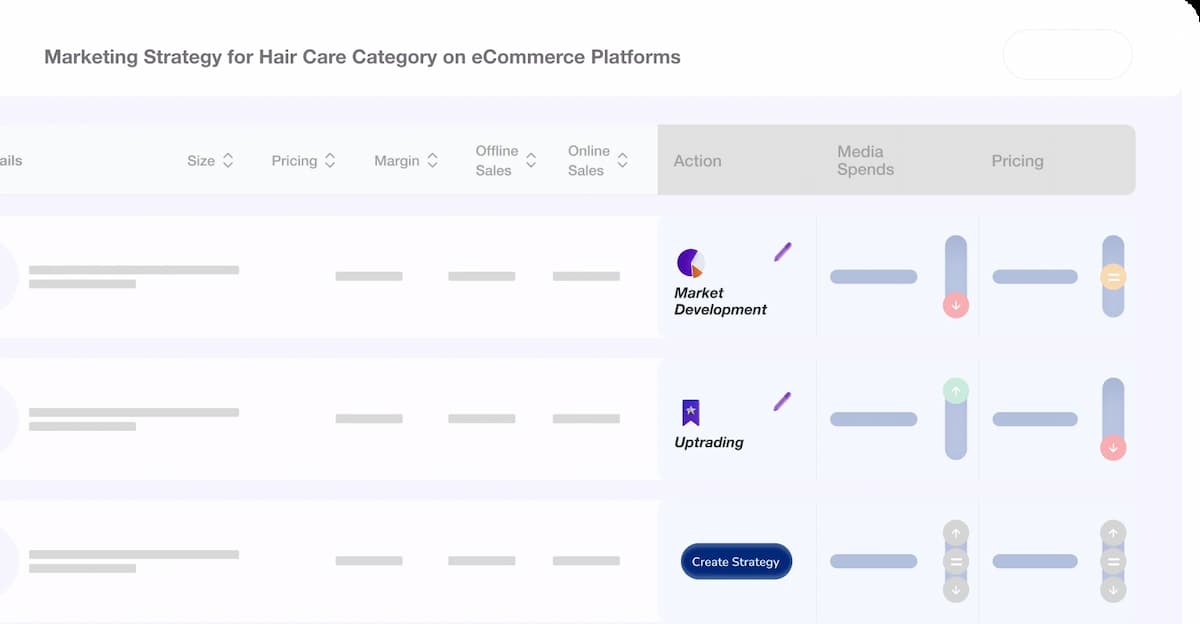
Task: Select the up arrow on the bottom row's Media Spends selector
Action: pyautogui.click(x=956, y=534)
